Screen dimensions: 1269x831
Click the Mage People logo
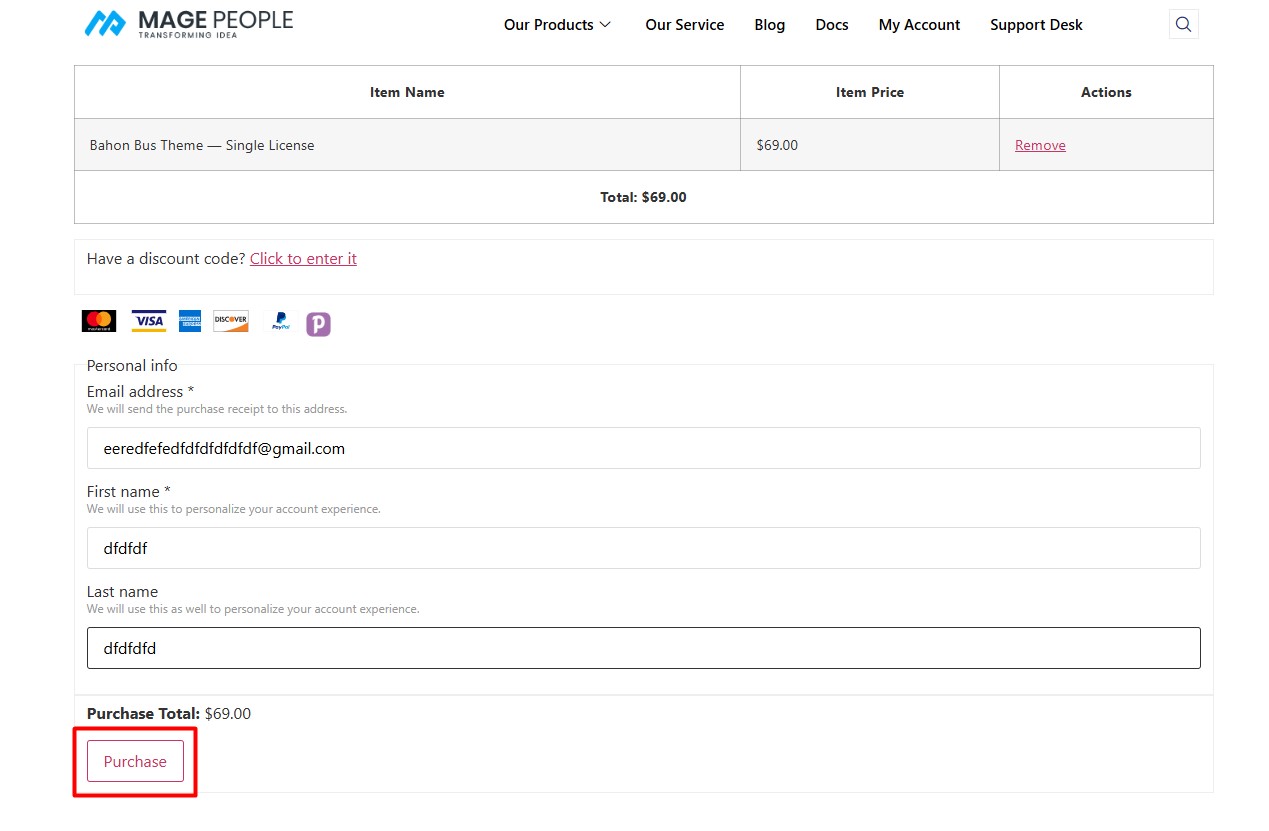point(189,23)
